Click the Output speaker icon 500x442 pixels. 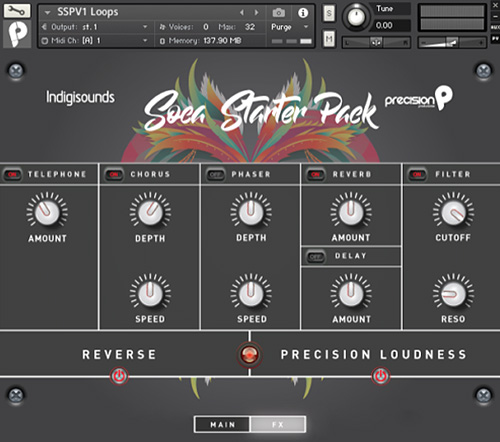point(44,27)
